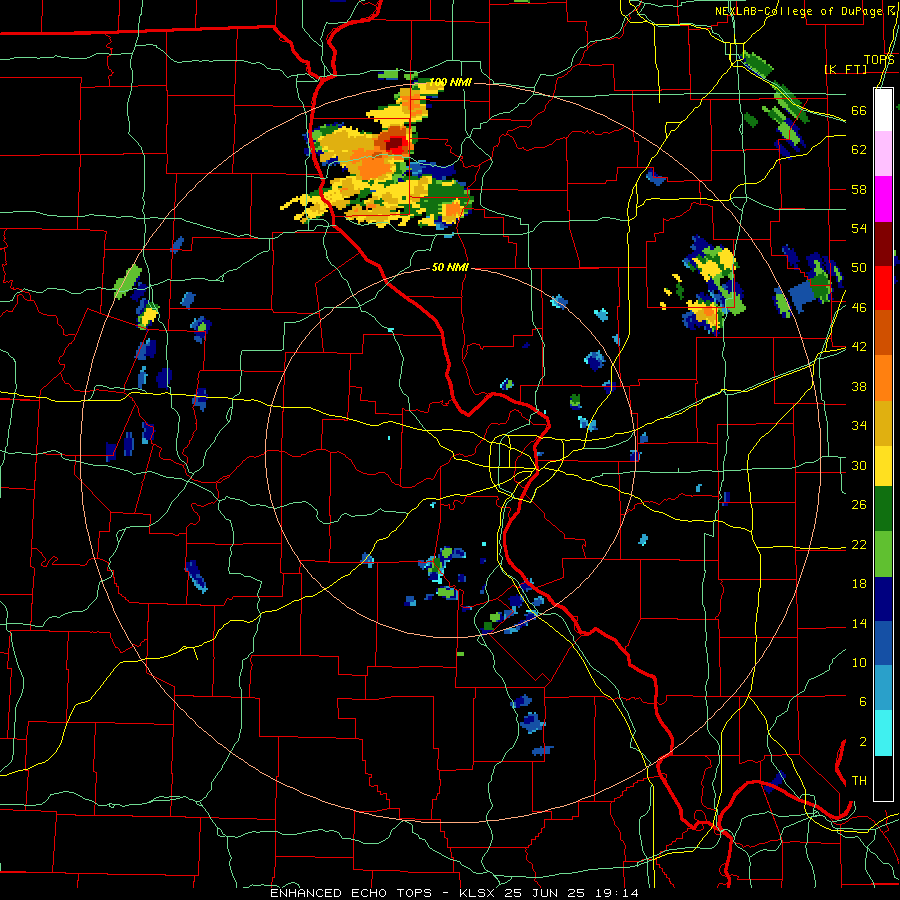The width and height of the screenshot is (900, 900).
Task: Click the 'TH' threshold label in legend
Action: tap(859, 781)
